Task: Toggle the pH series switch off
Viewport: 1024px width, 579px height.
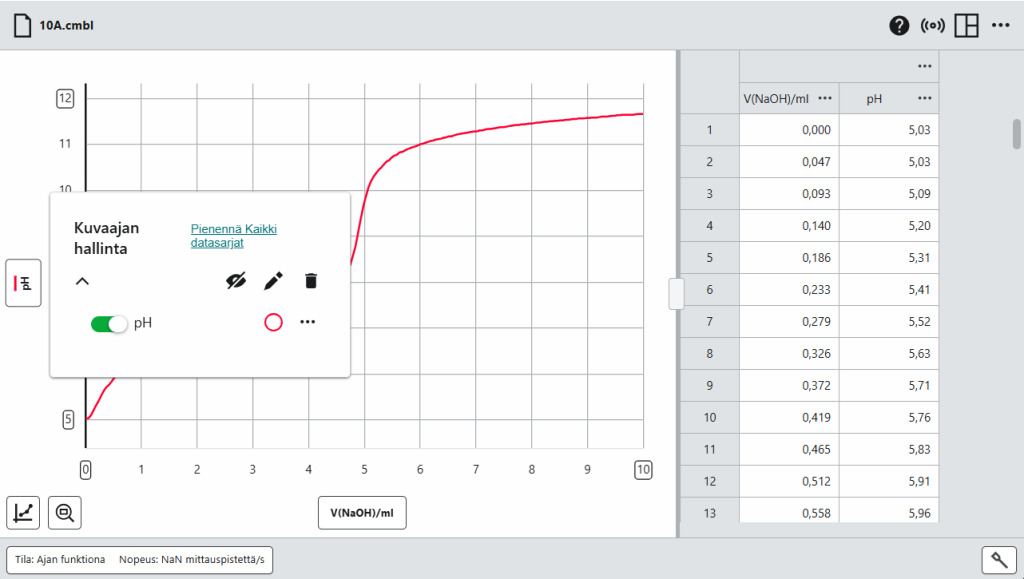Action: (109, 324)
